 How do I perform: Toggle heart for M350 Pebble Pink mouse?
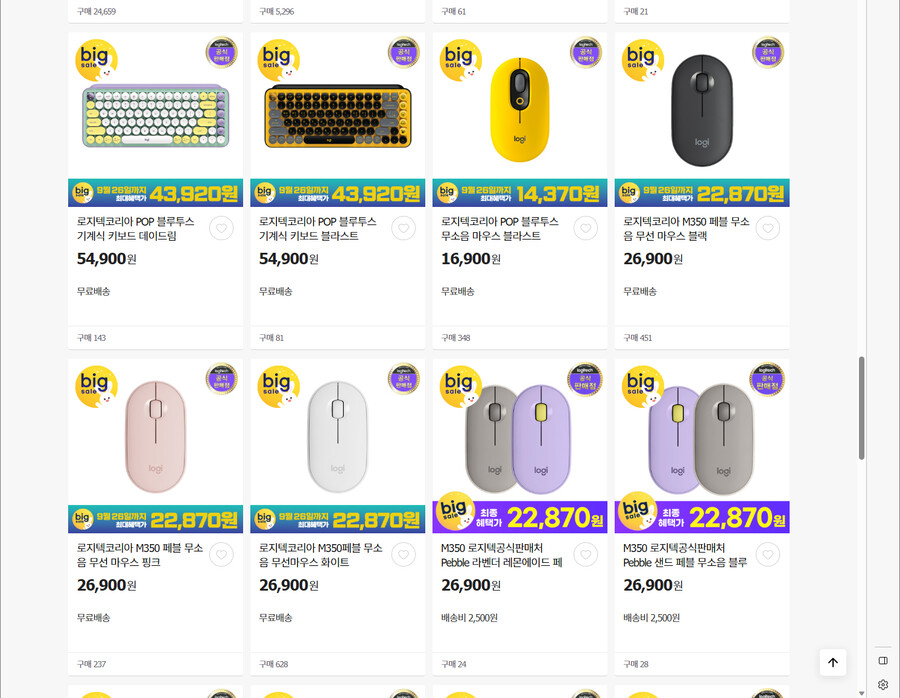click(x=221, y=555)
